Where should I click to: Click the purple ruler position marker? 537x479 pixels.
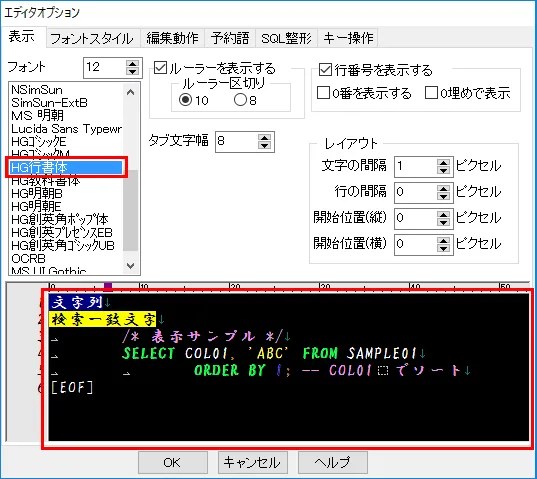pos(108,286)
